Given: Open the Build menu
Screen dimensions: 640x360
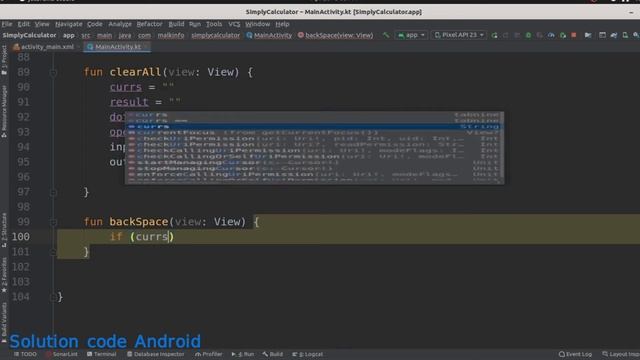Looking at the screenshot, I should [x=176, y=24].
